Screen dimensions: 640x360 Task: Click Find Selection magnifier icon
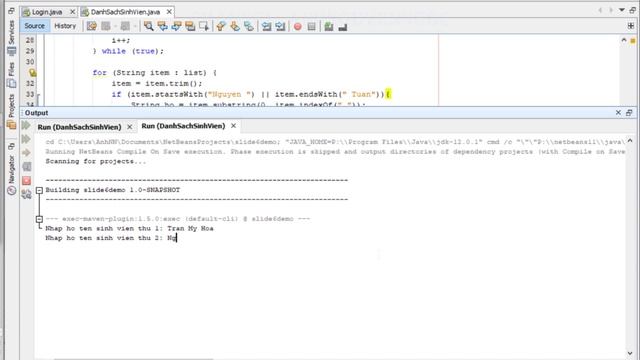click(x=149, y=27)
